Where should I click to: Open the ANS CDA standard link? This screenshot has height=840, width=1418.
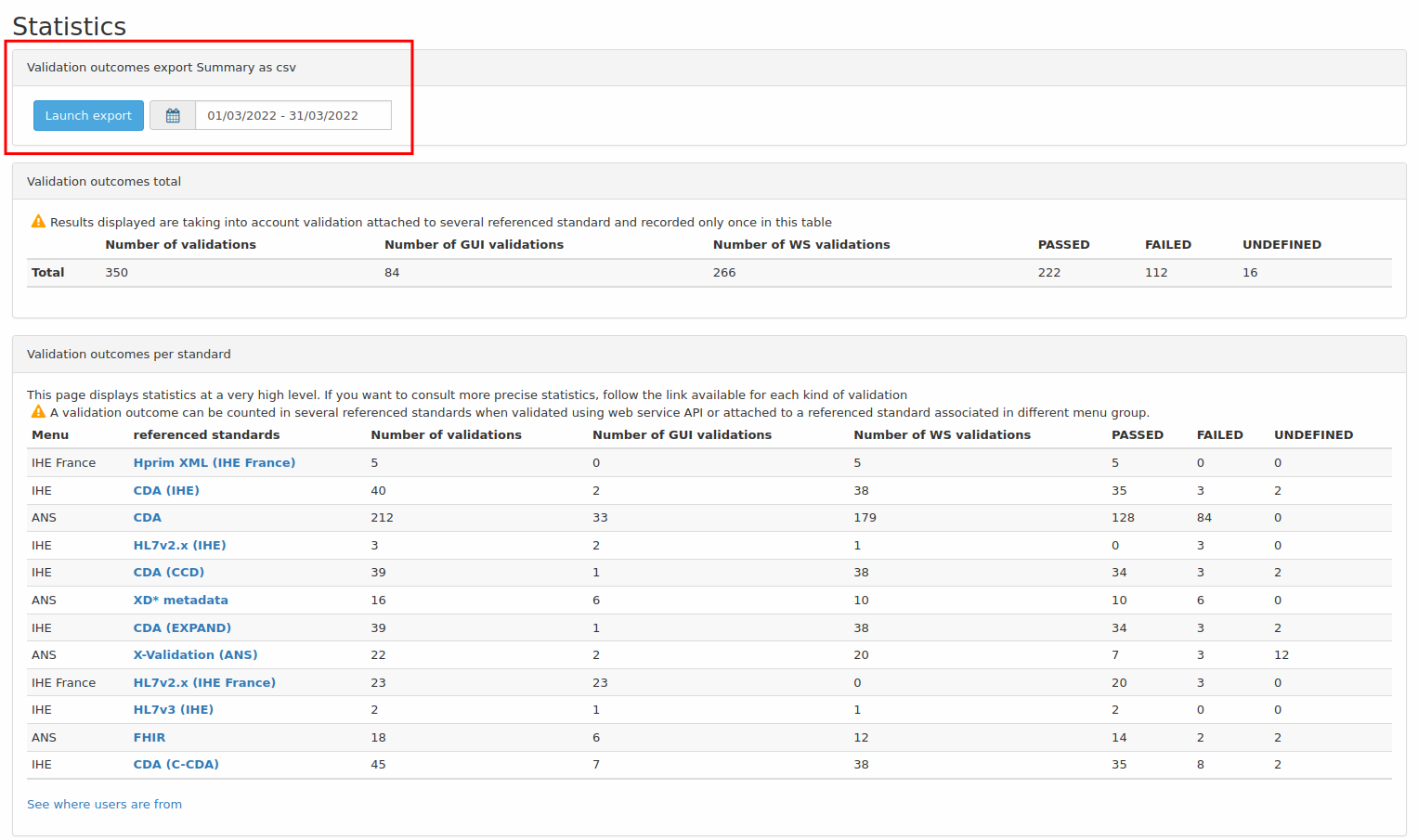[x=147, y=517]
